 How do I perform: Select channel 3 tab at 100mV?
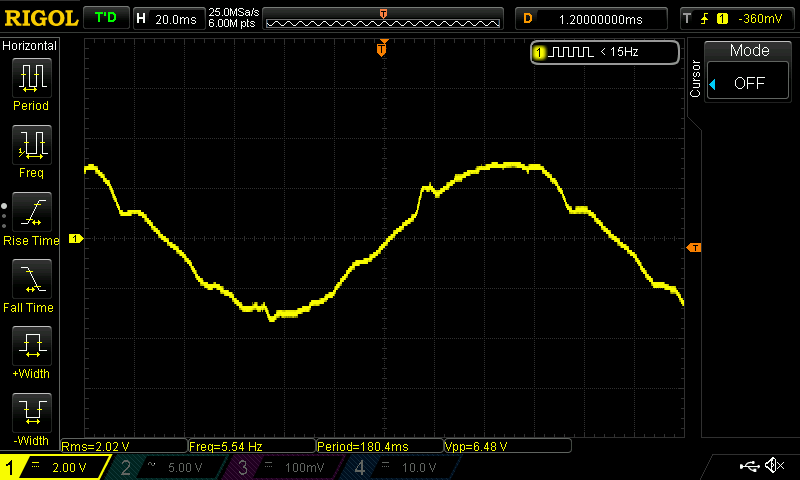[283, 467]
